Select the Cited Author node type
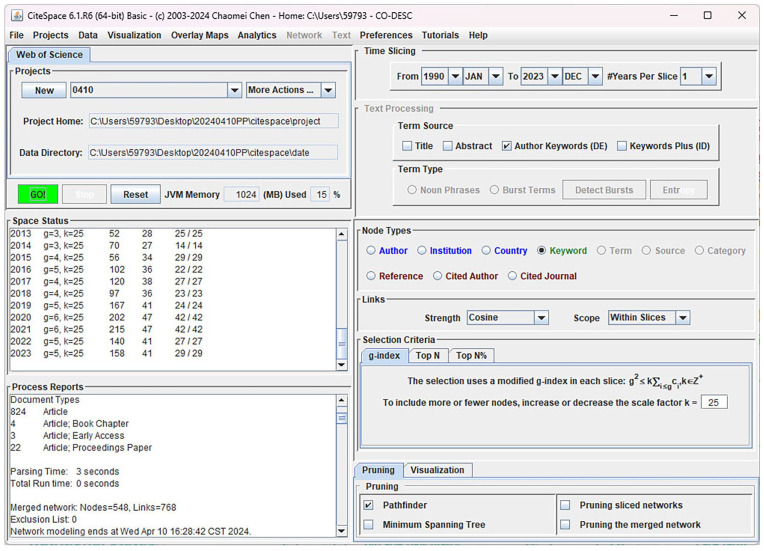Screen dimensions: 764x551 coord(438,276)
